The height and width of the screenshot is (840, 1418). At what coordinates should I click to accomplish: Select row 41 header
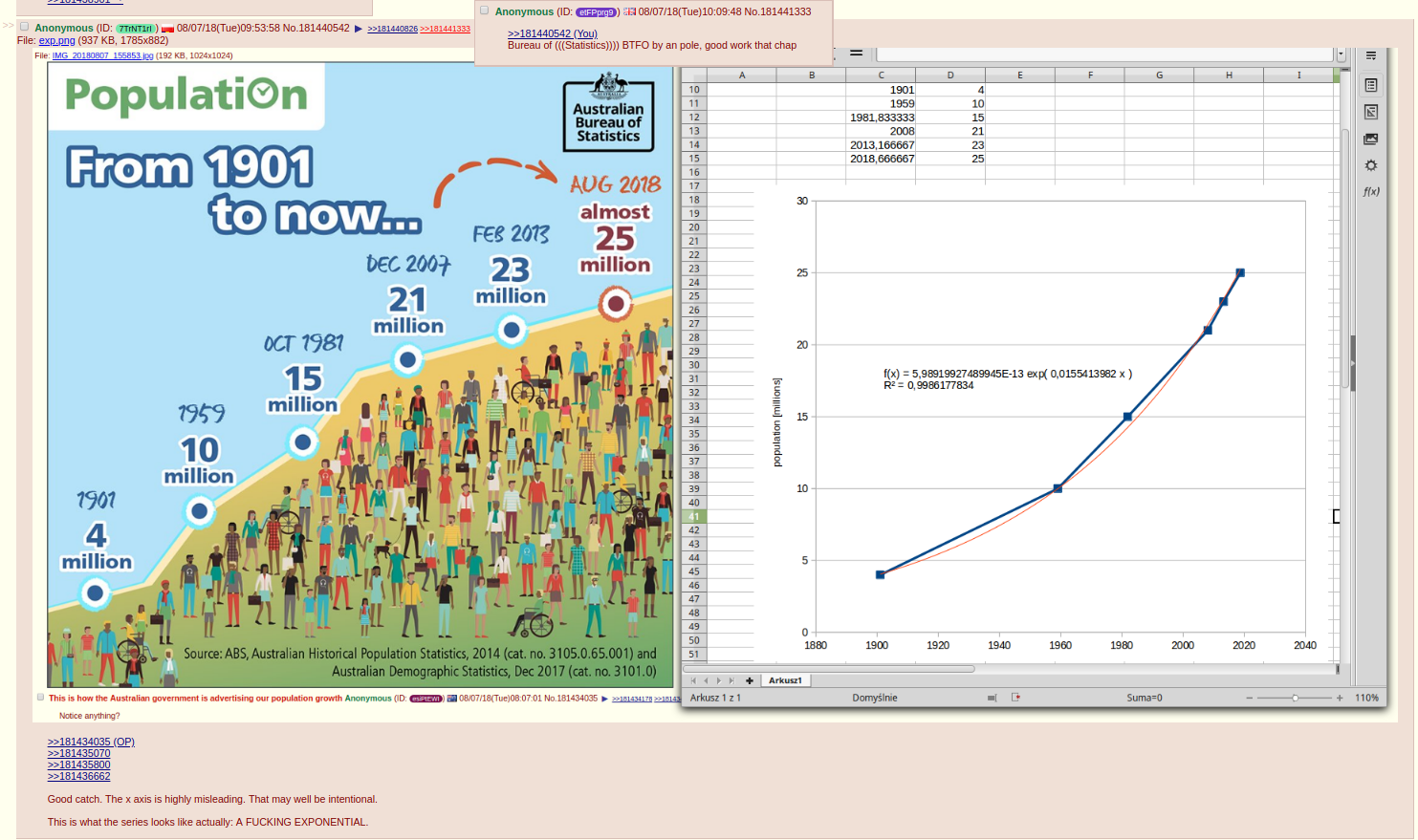694,516
